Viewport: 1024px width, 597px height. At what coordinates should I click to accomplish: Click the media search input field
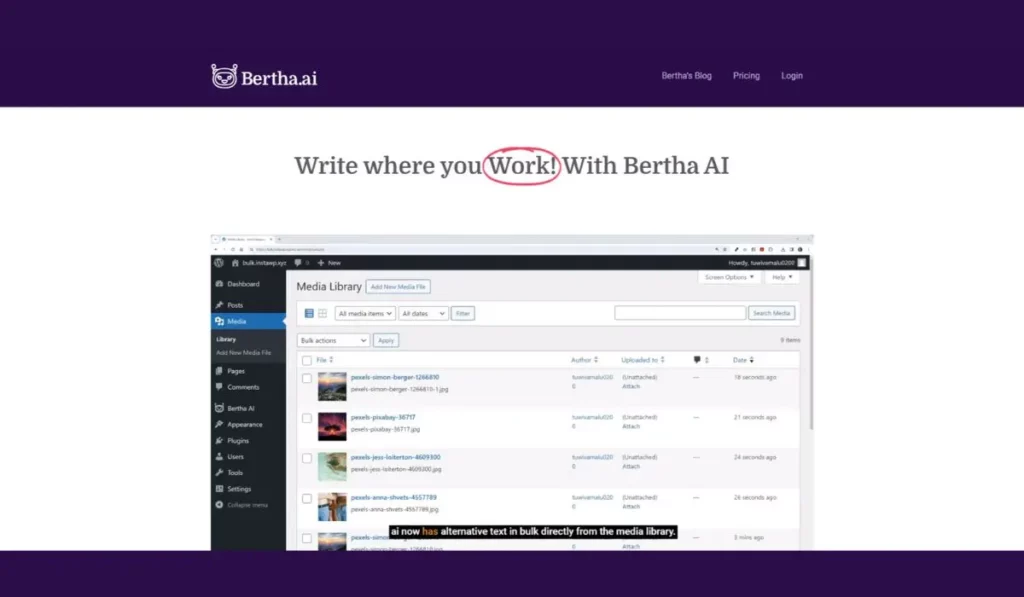[x=680, y=314]
